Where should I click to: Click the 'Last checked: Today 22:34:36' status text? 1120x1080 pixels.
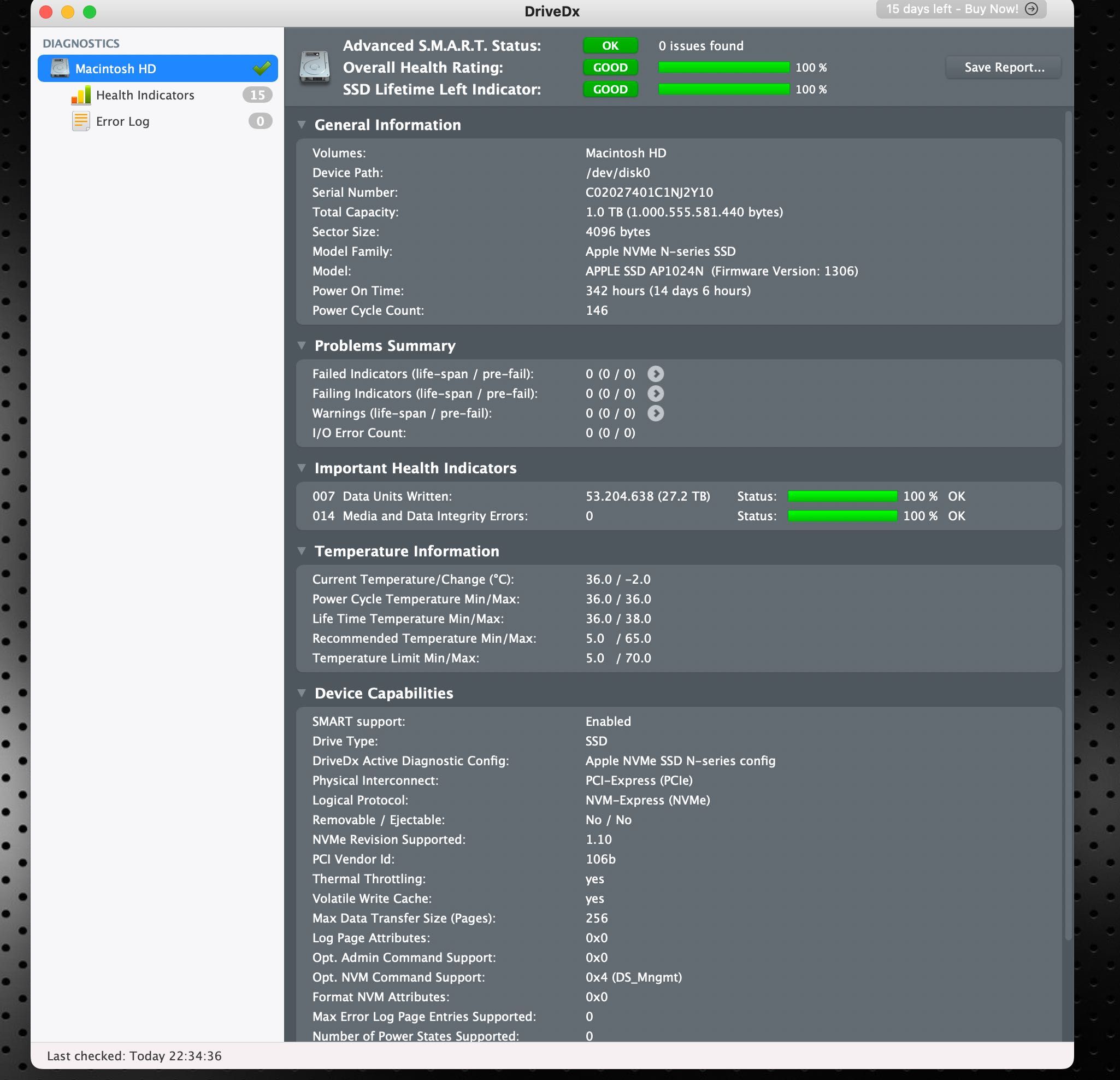[134, 1056]
